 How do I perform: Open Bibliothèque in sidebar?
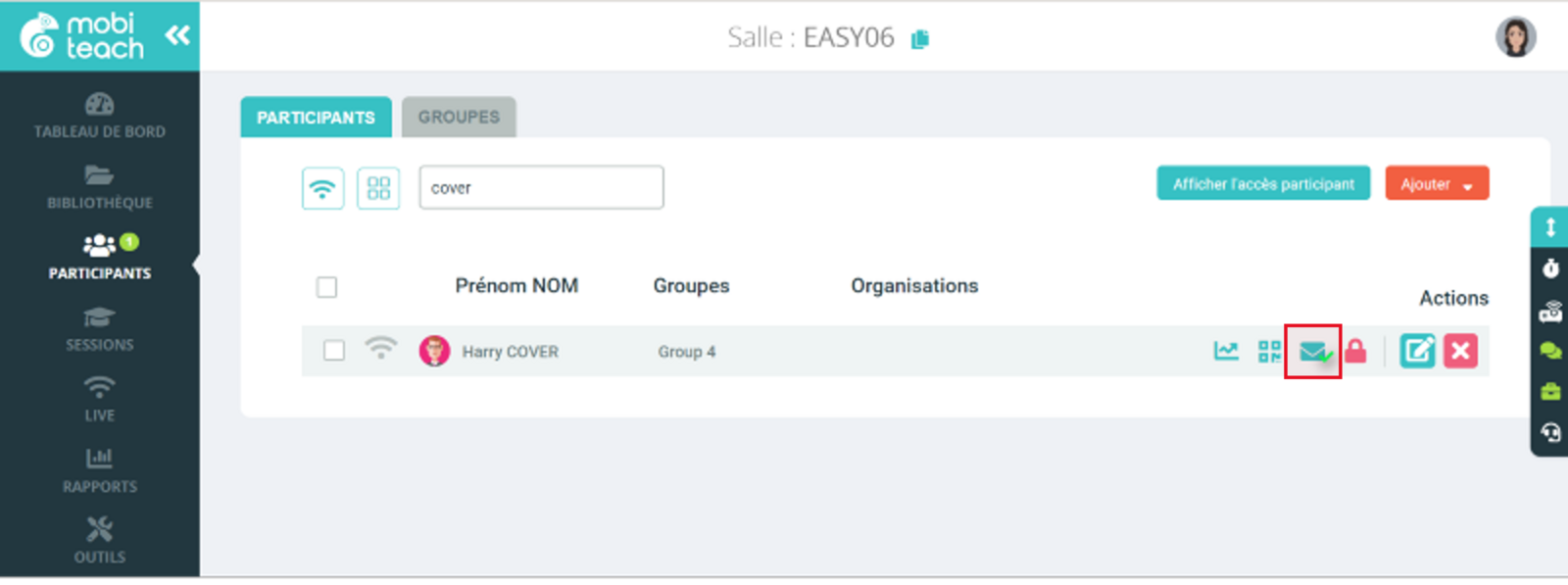click(x=99, y=187)
